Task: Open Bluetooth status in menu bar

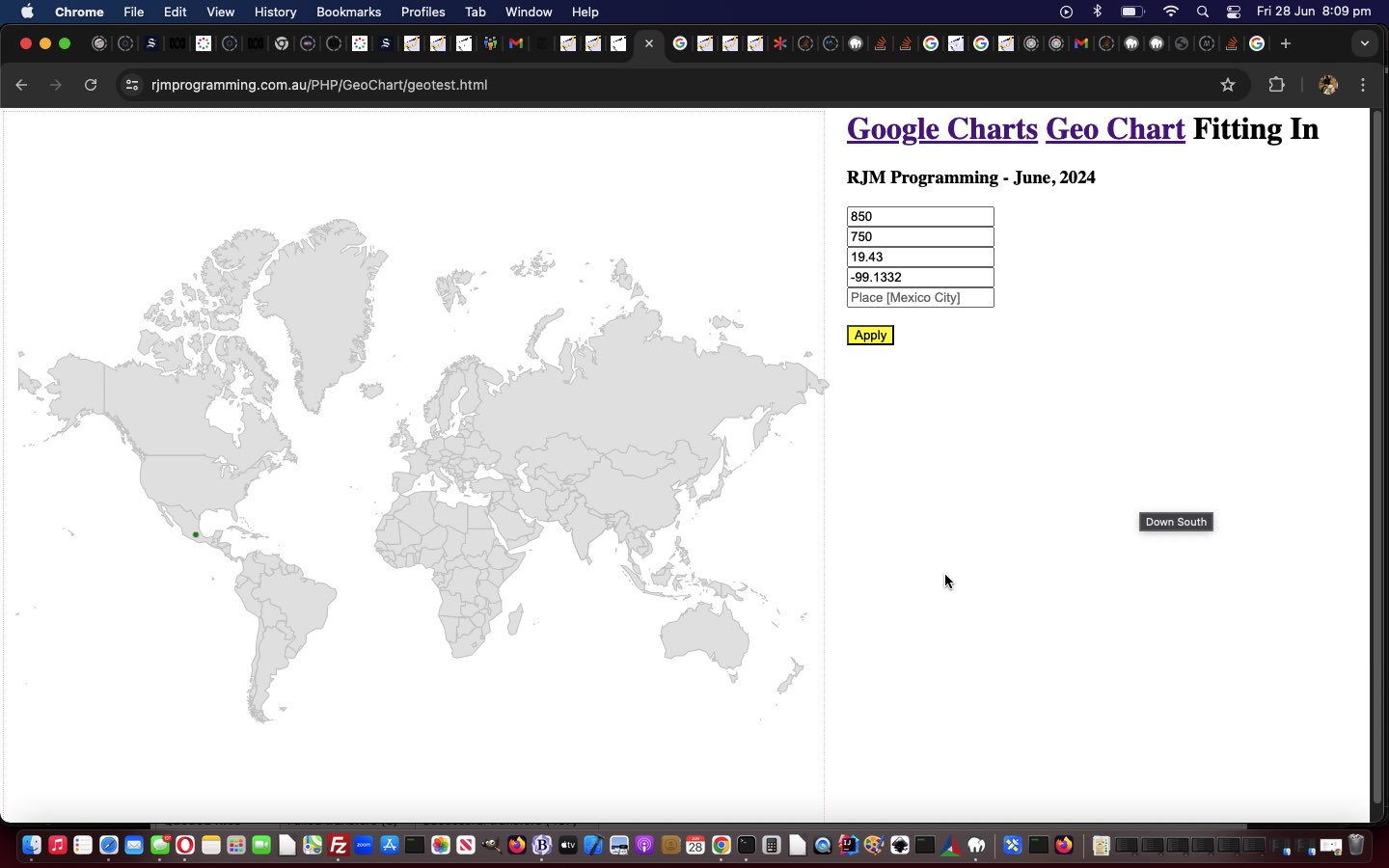Action: tap(1097, 12)
